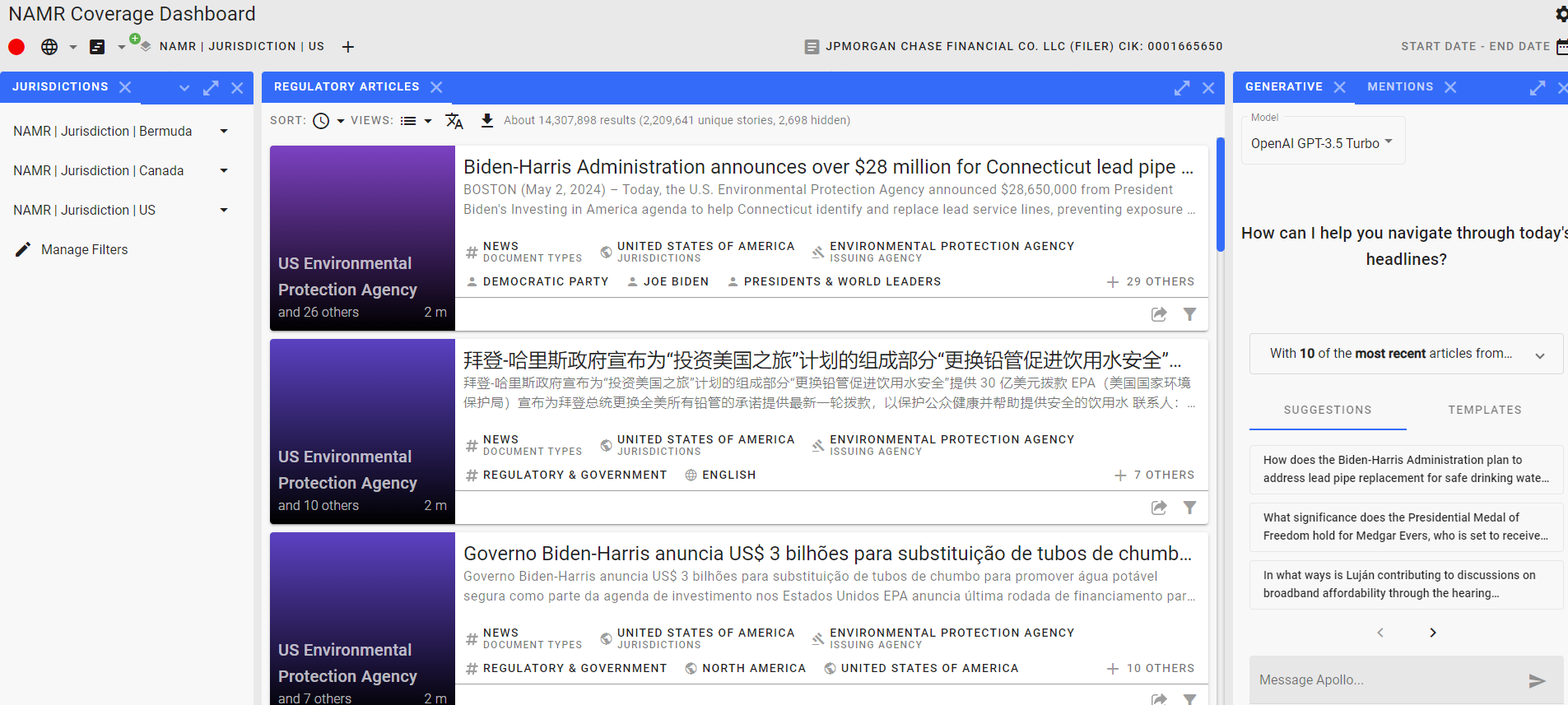Open settings gear at top right
The width and height of the screenshot is (1568, 705).
pos(1561,14)
